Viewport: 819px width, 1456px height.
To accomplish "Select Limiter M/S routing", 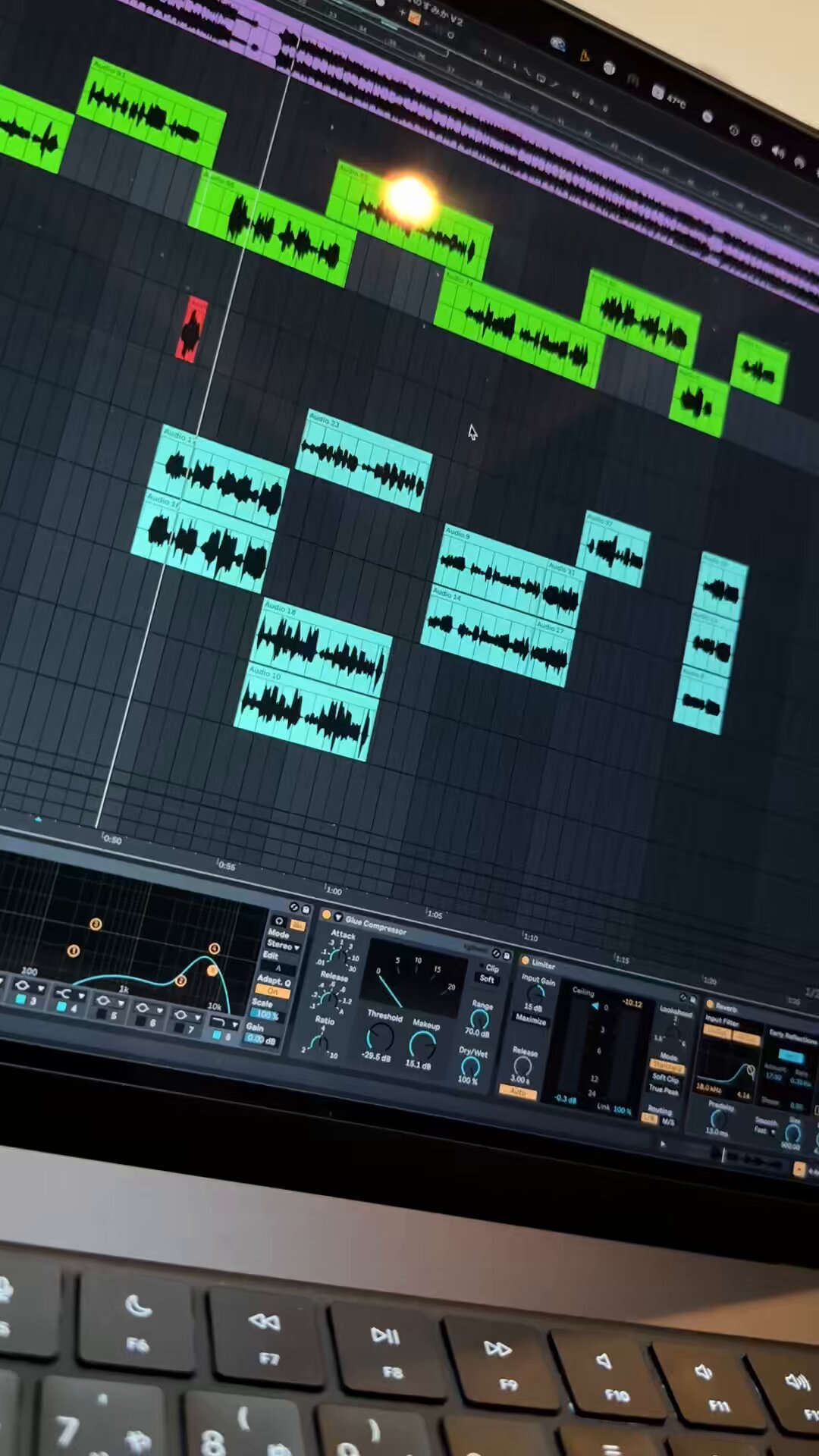I will [668, 1122].
